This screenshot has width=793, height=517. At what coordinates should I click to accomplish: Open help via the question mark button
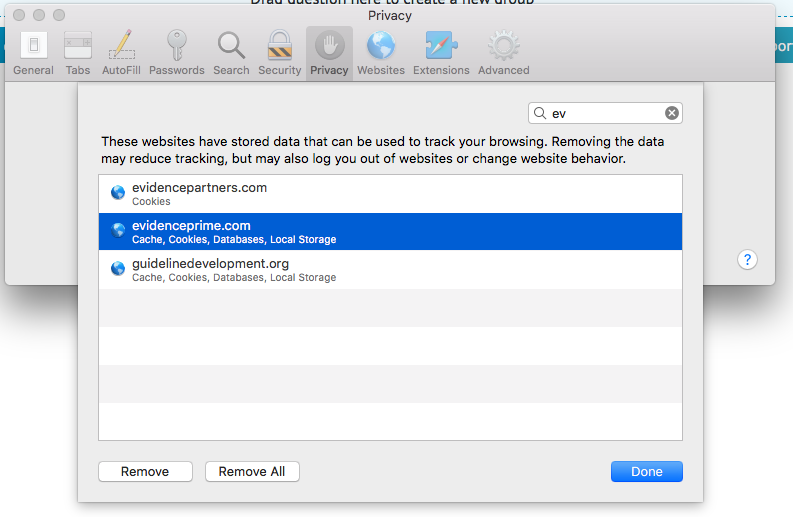[x=747, y=260]
